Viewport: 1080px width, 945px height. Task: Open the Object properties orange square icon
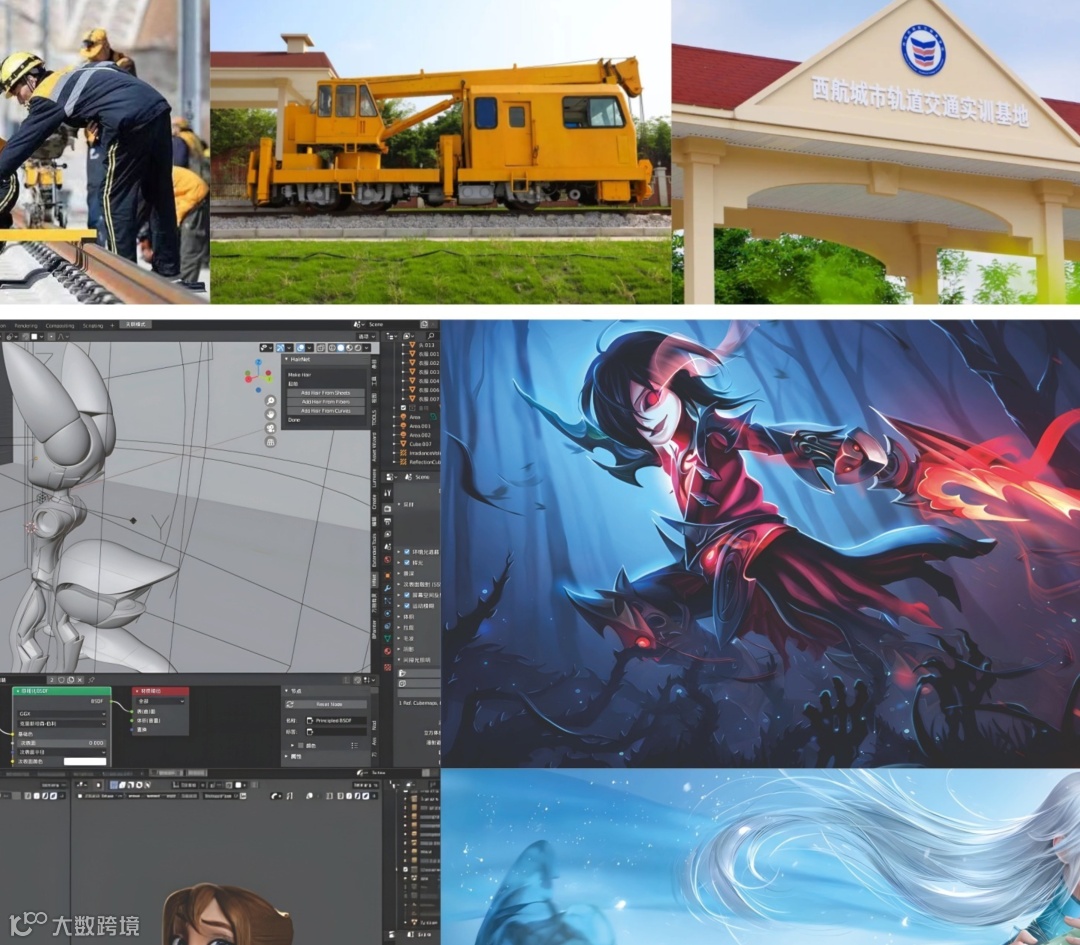pos(388,576)
